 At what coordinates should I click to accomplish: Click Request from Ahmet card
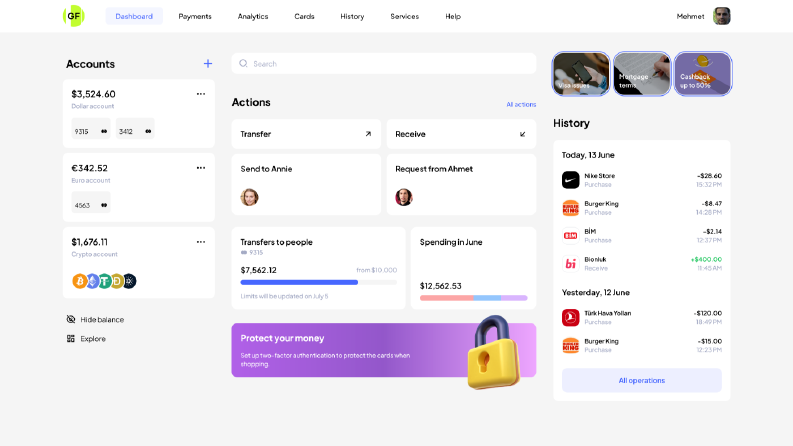tap(461, 185)
